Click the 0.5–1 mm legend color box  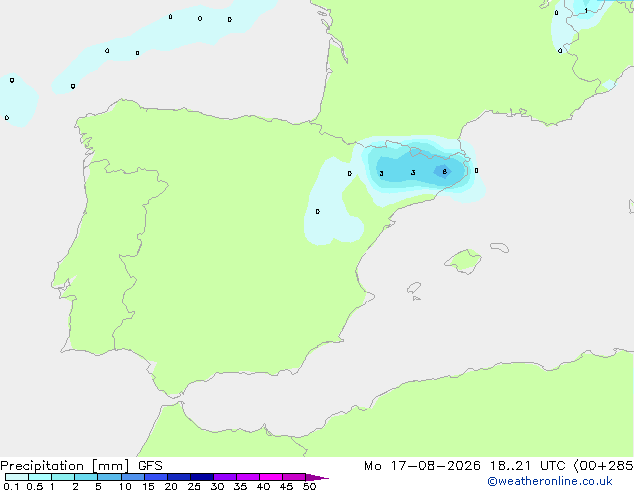coord(40,477)
